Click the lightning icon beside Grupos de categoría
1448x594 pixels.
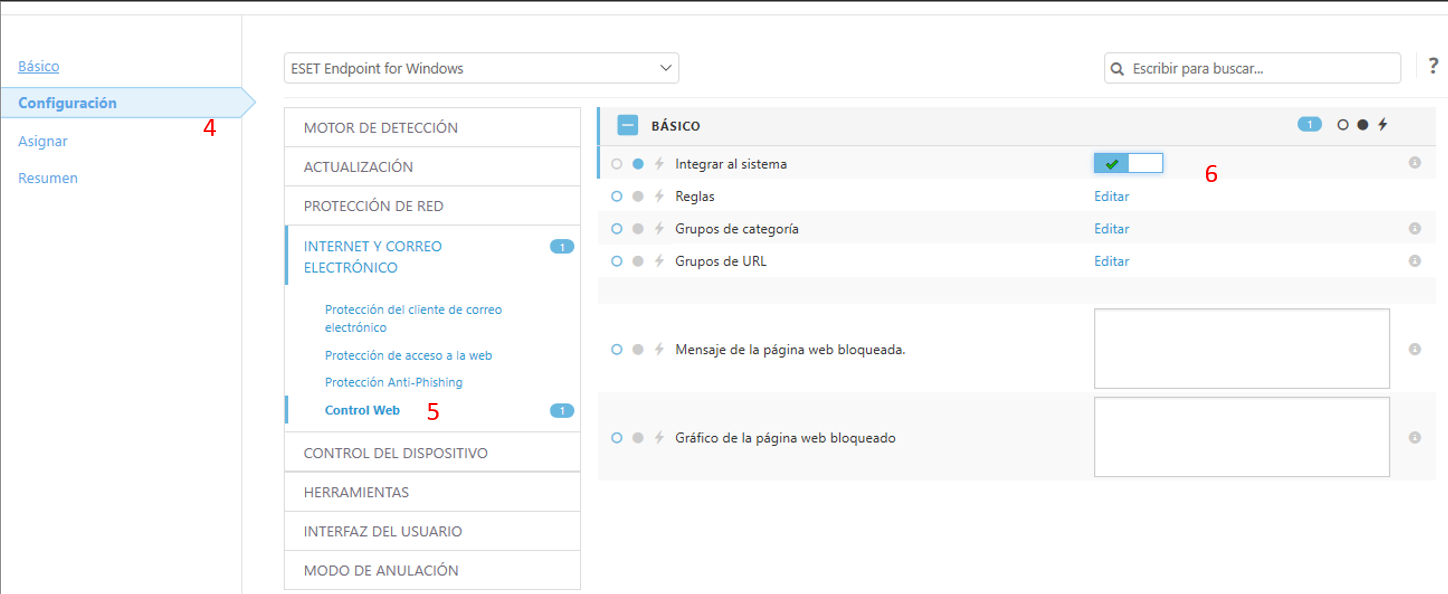coord(659,229)
